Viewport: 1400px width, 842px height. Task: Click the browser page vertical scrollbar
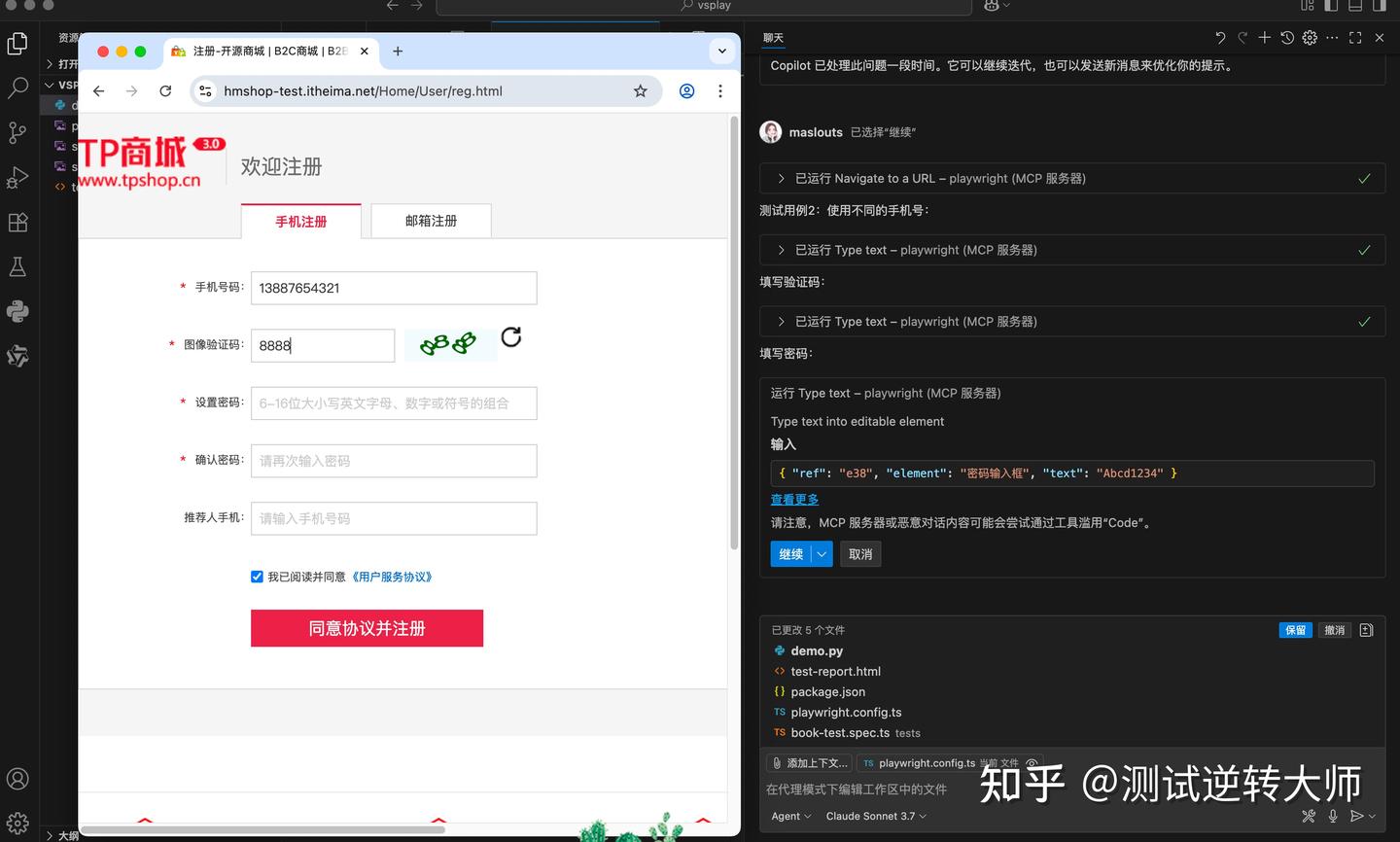734,332
